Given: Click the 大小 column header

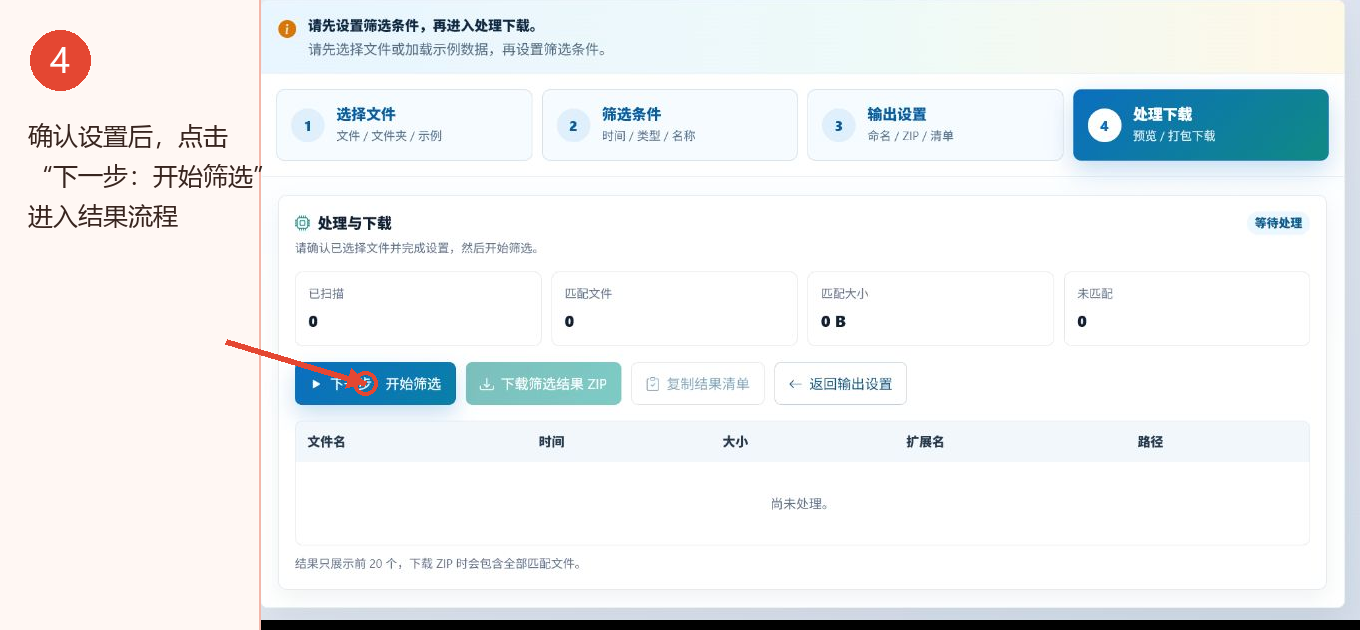Looking at the screenshot, I should point(735,441).
